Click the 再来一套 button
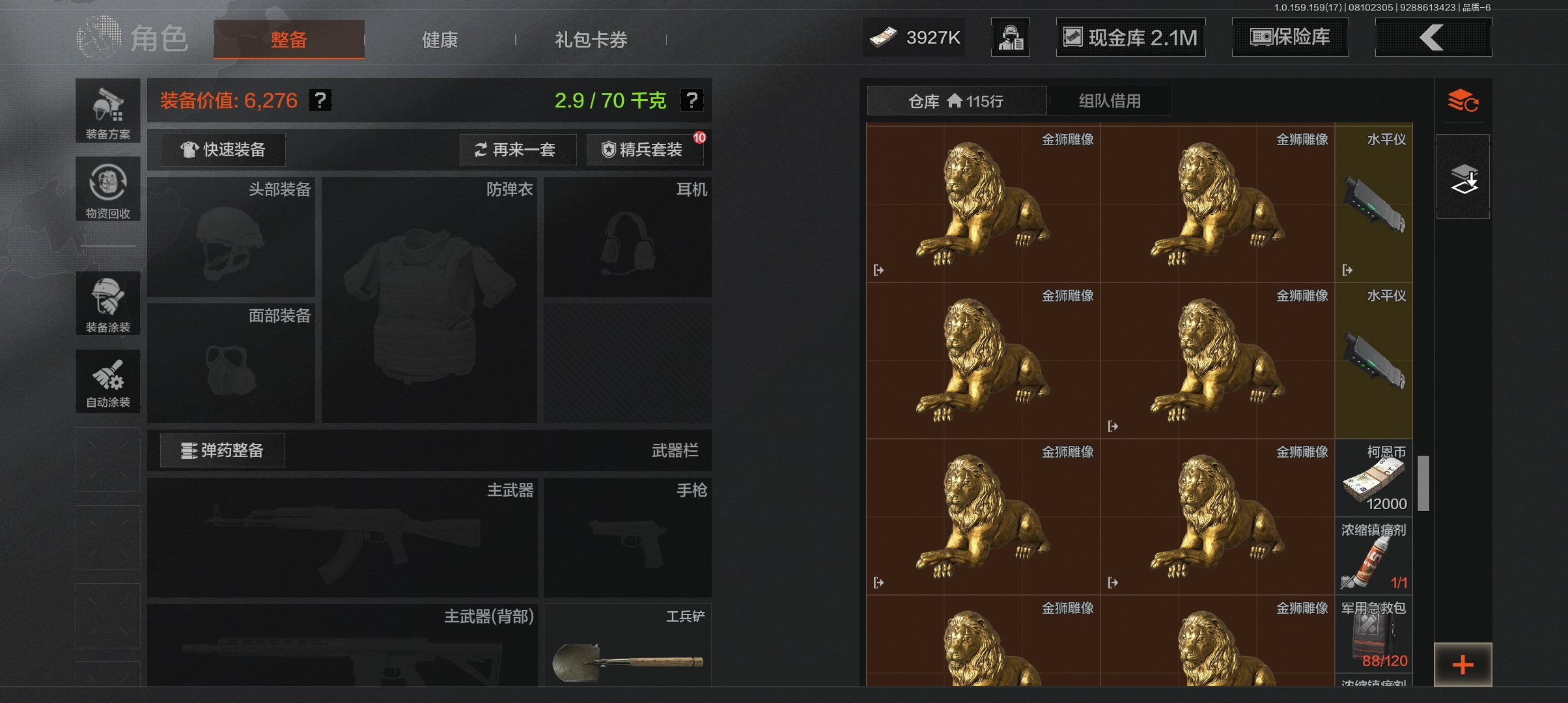The height and width of the screenshot is (703, 1568). click(x=518, y=150)
